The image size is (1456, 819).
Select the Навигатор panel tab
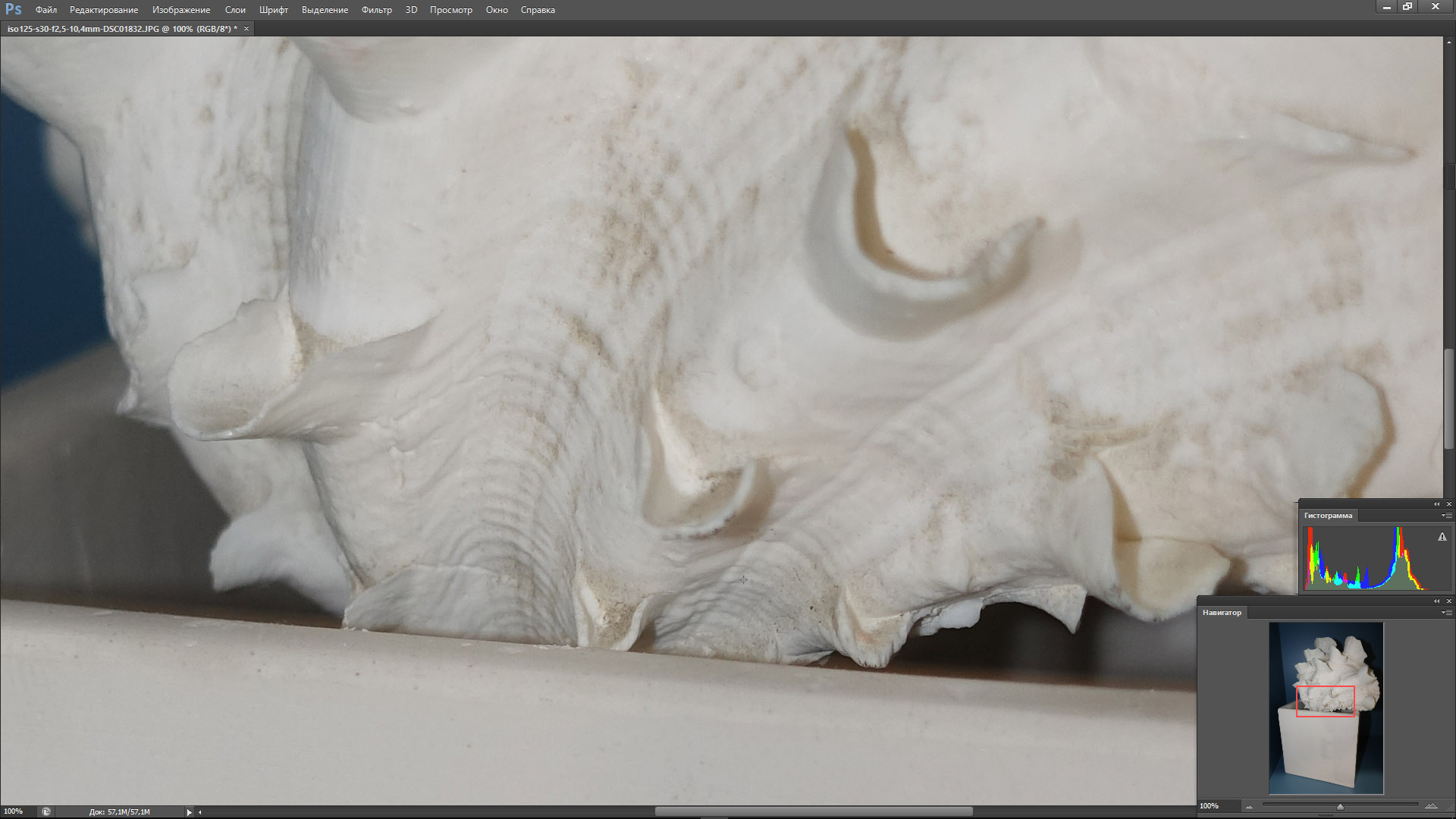(1222, 613)
